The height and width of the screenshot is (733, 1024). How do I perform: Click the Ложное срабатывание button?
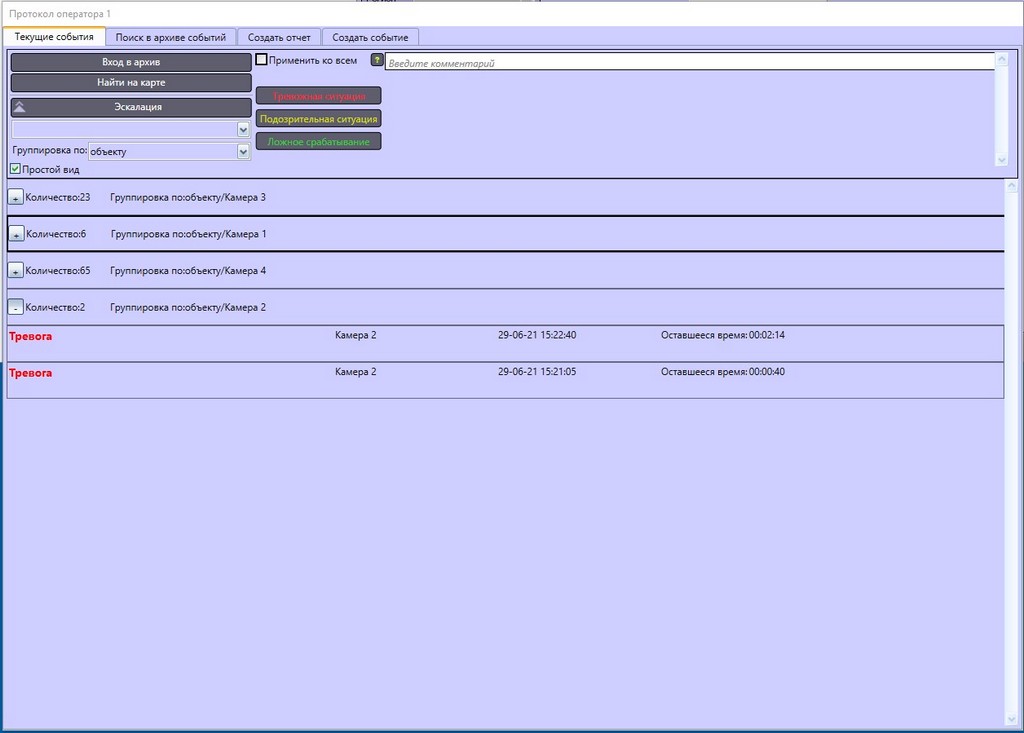pyautogui.click(x=319, y=142)
